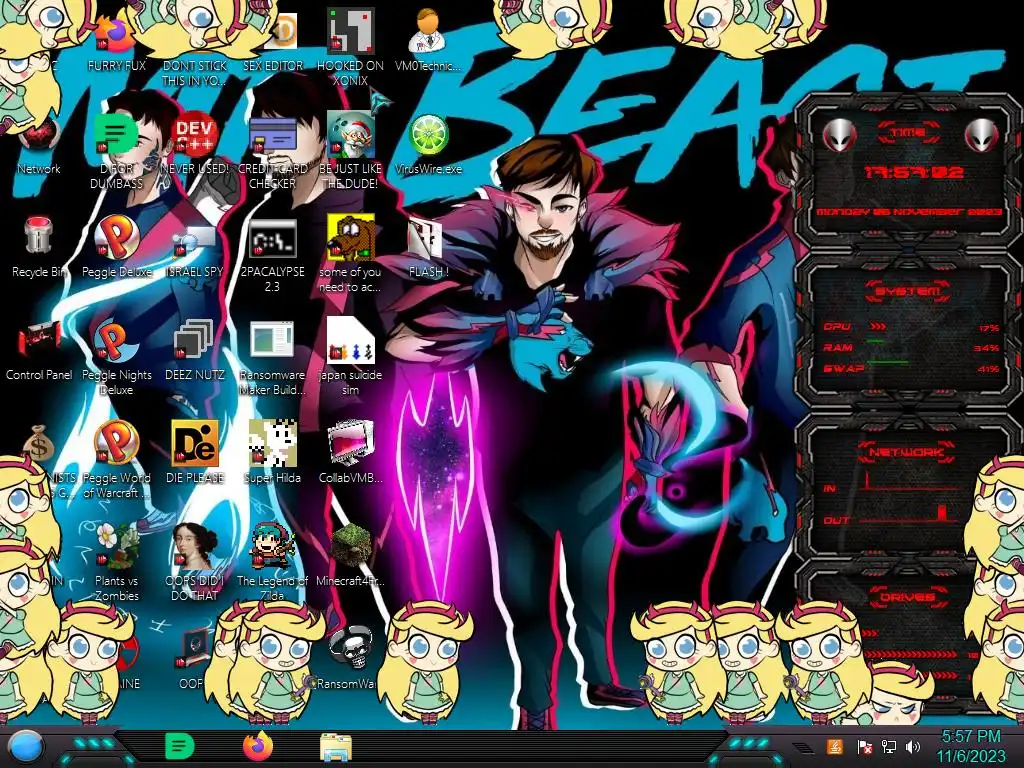Click the NETWORK header on the widget
Viewport: 1024px width, 768px height.
click(908, 451)
